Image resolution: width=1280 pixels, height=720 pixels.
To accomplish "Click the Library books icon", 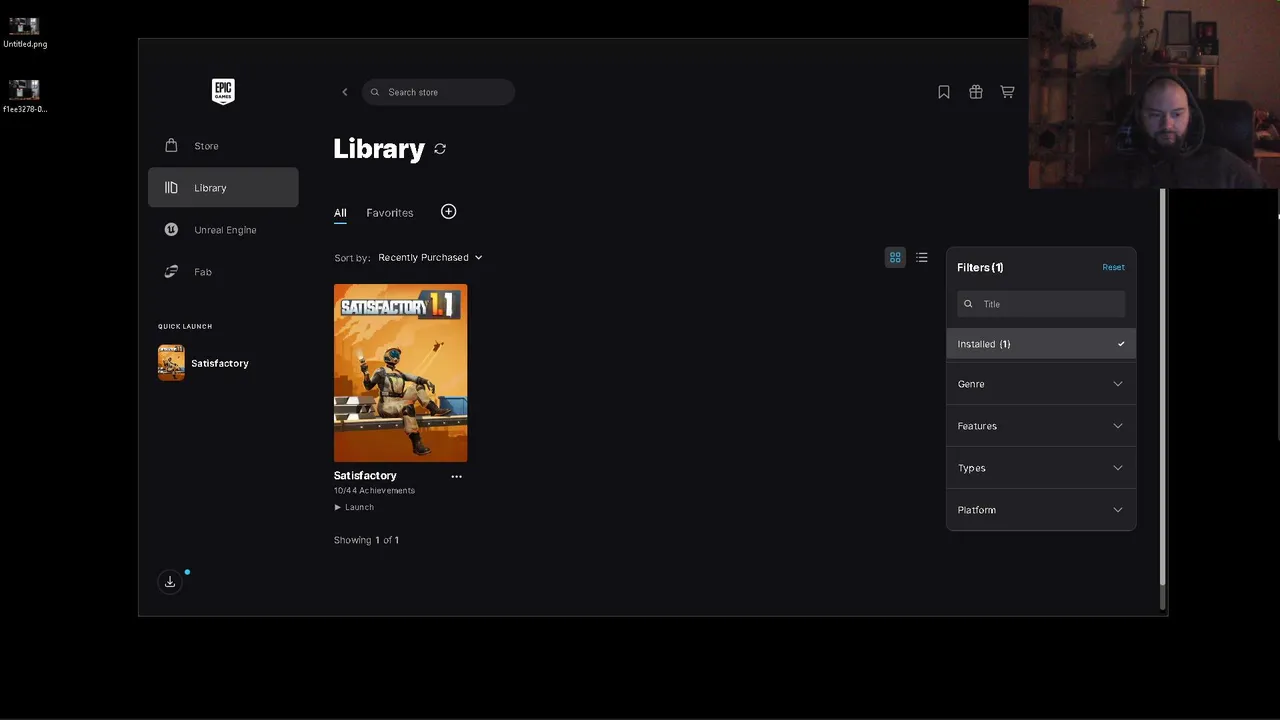I will coord(171,188).
